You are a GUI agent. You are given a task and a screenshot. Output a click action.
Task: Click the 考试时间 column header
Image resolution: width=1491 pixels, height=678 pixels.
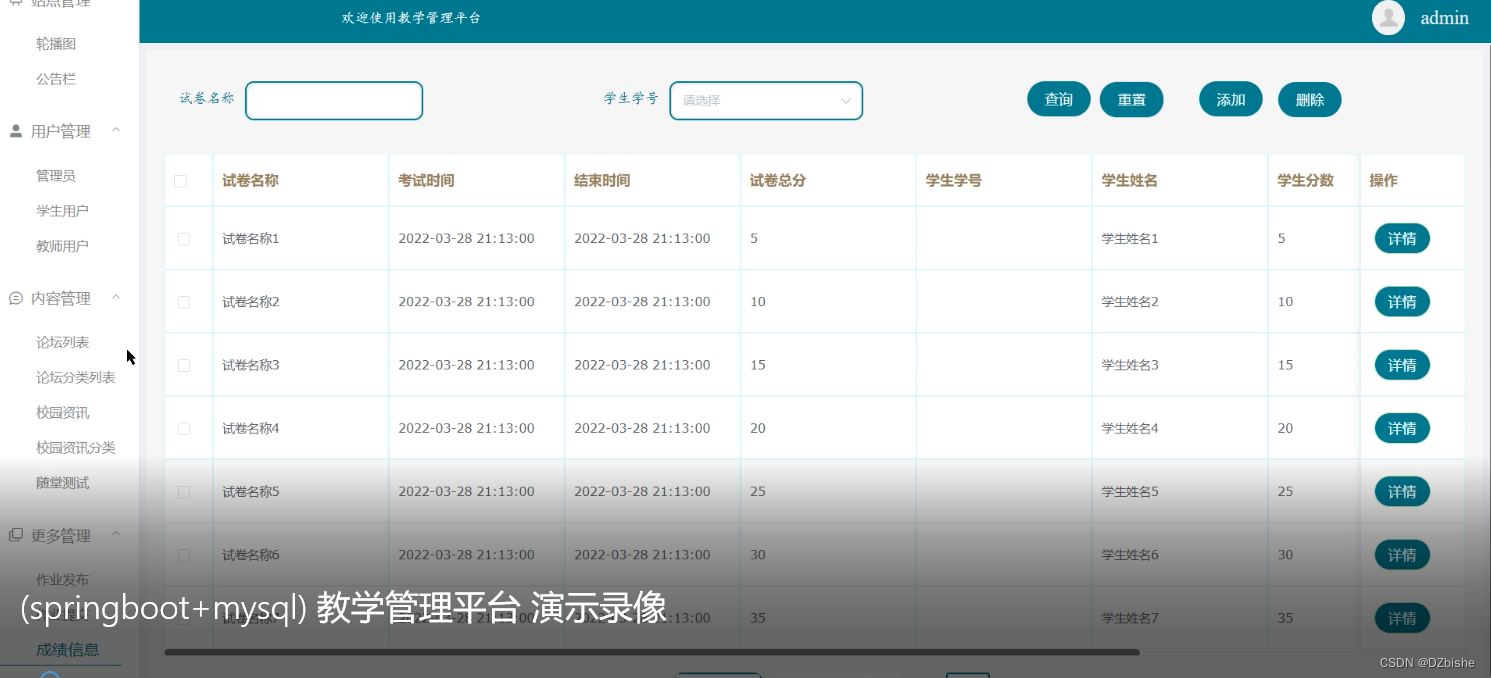pyautogui.click(x=426, y=181)
